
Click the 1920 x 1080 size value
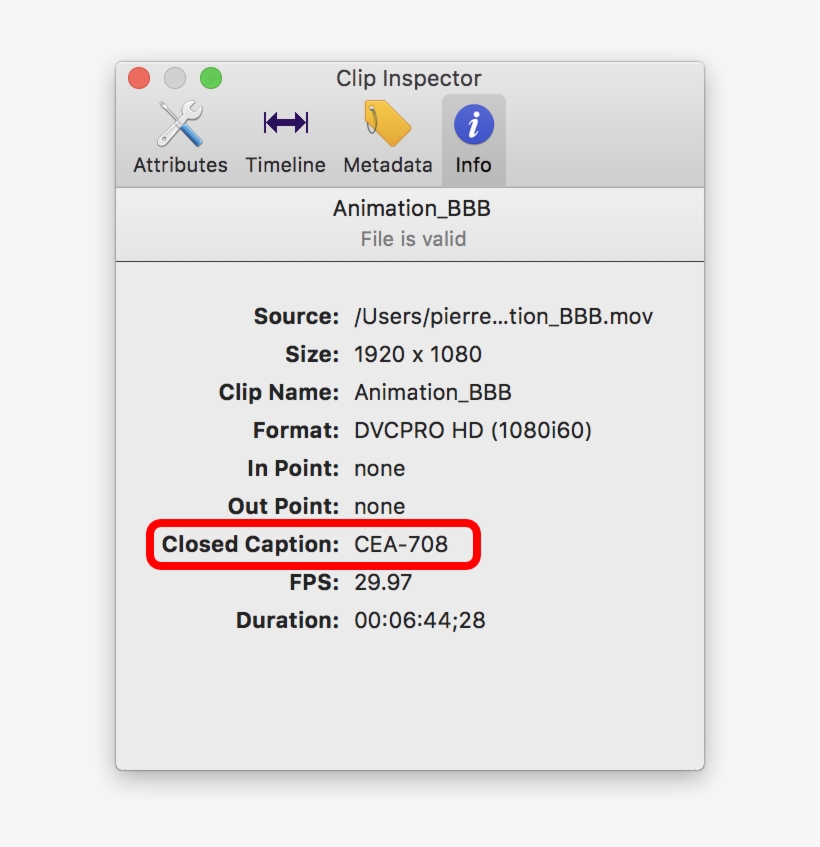(x=418, y=355)
